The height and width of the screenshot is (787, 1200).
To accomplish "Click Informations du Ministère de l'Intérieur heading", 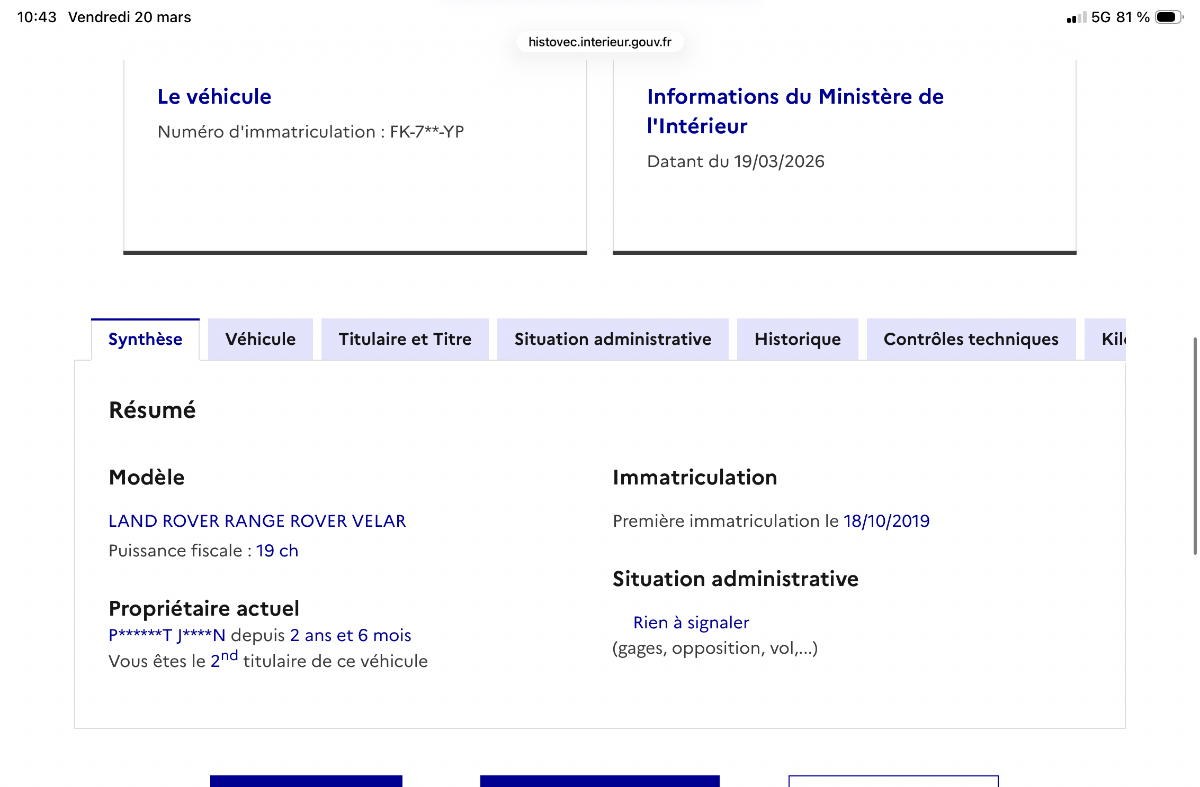I will click(795, 111).
